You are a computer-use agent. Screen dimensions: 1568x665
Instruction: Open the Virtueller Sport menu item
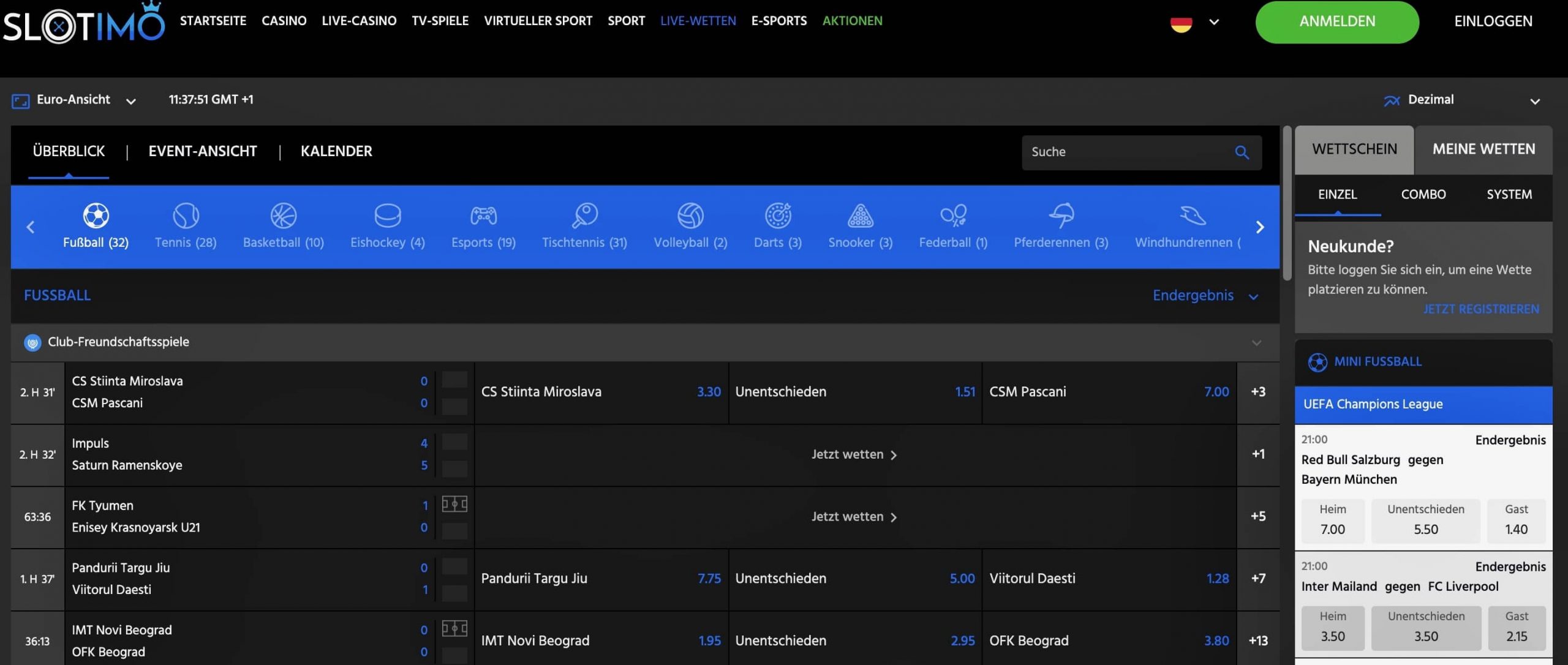click(x=538, y=21)
